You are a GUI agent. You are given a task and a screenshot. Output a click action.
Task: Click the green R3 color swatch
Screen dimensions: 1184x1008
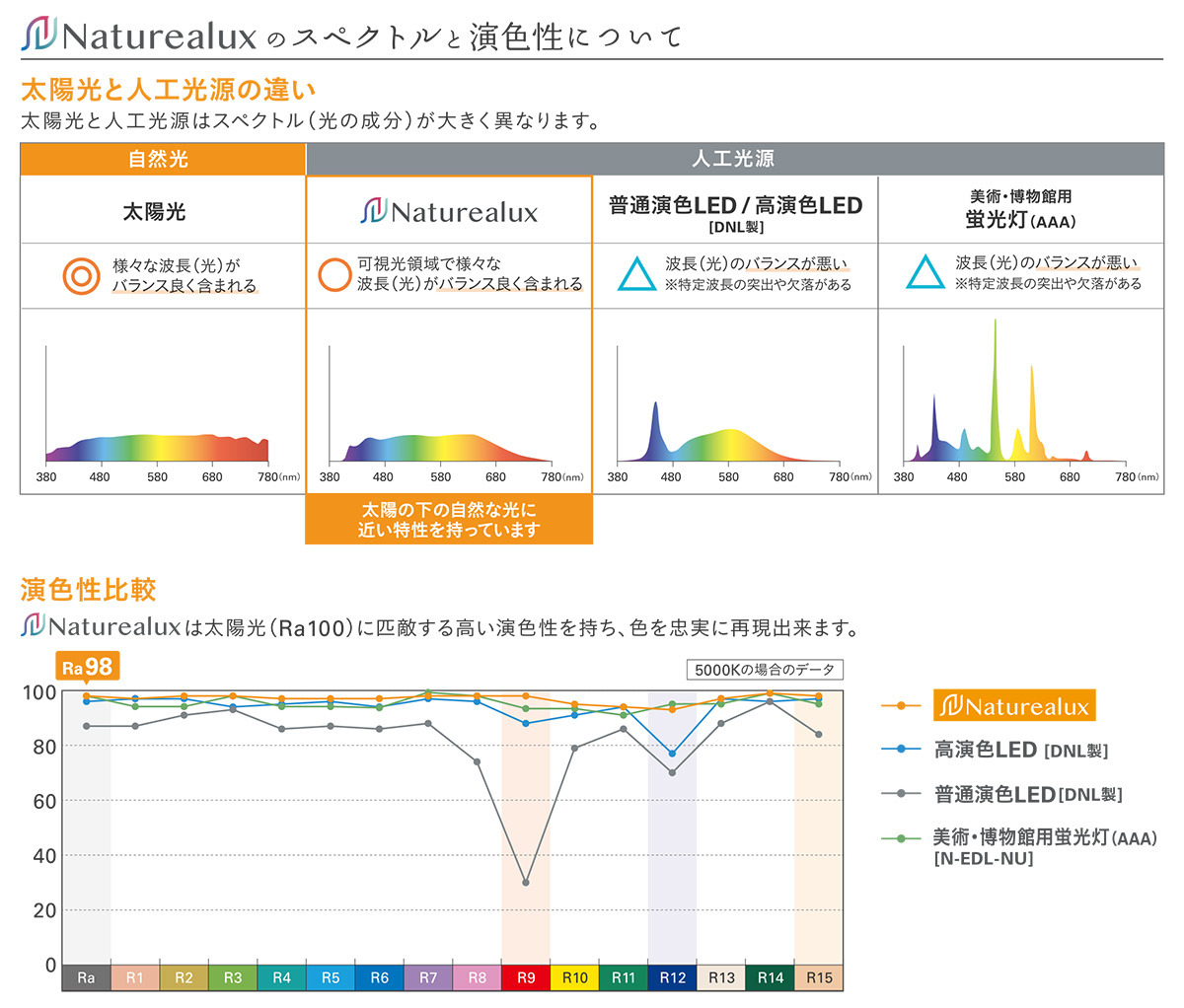pyautogui.click(x=233, y=977)
